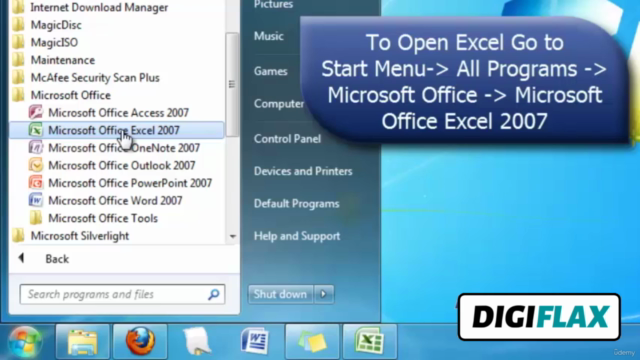
Task: Click the programs list scrollbar thumb
Action: [232, 84]
